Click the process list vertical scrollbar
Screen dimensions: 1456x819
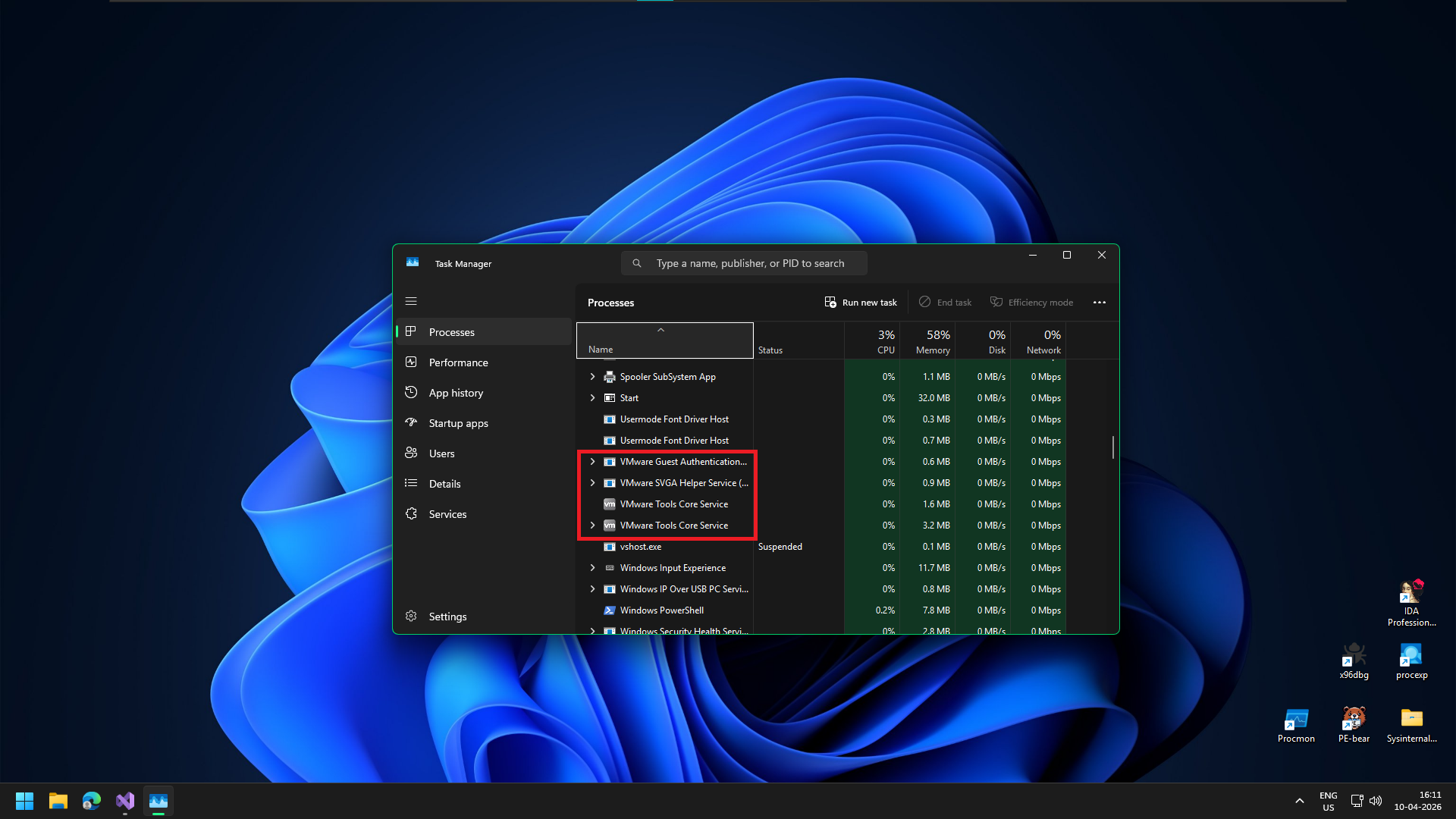tap(1112, 447)
